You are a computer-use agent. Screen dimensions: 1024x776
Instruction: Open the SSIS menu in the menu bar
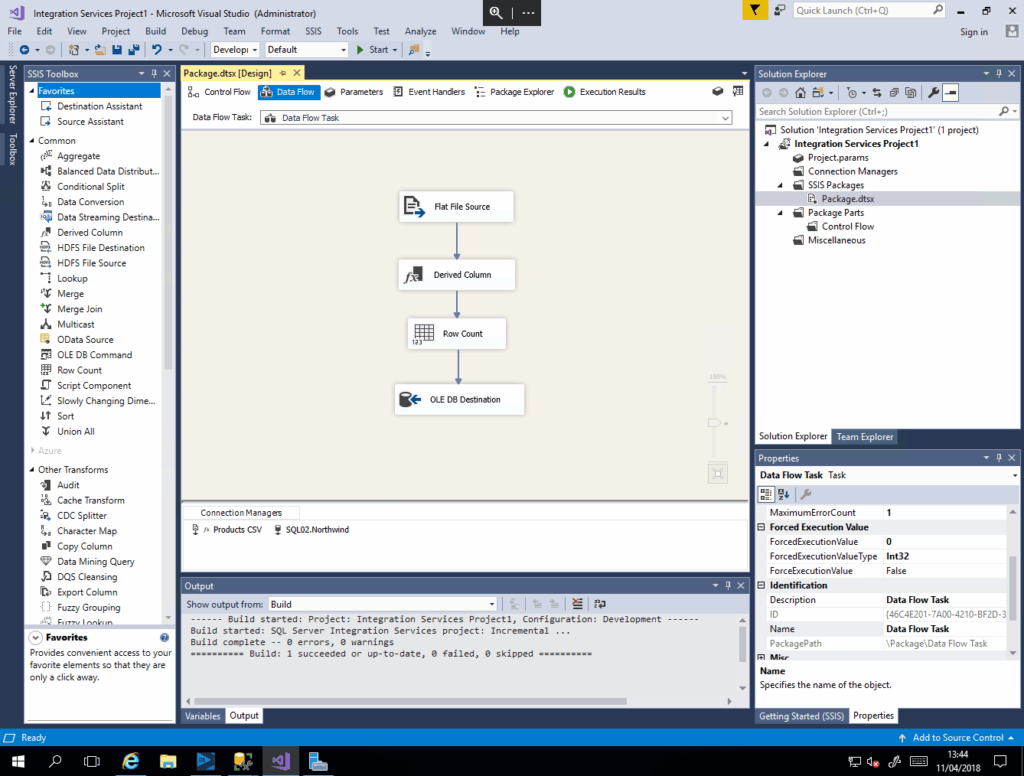click(x=313, y=31)
